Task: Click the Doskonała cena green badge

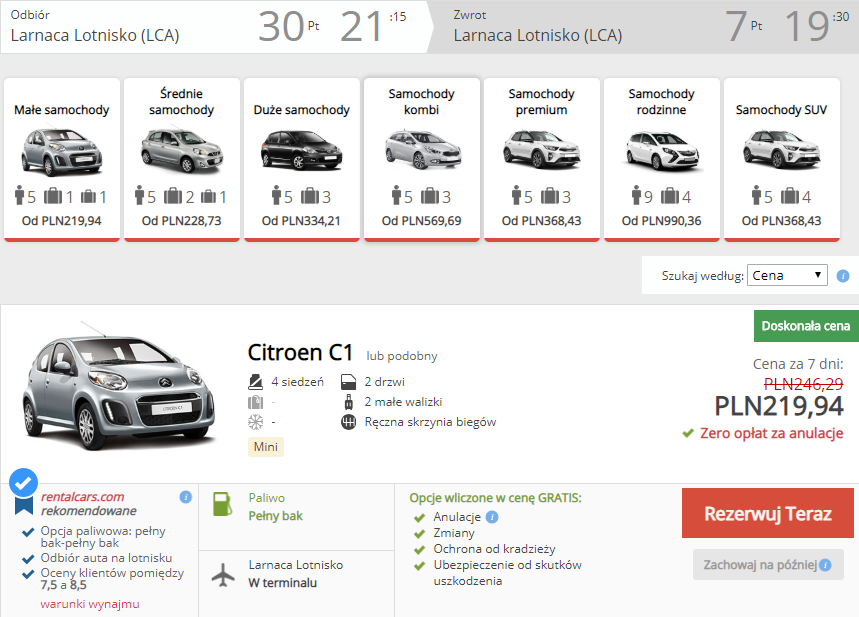Action: (x=806, y=326)
